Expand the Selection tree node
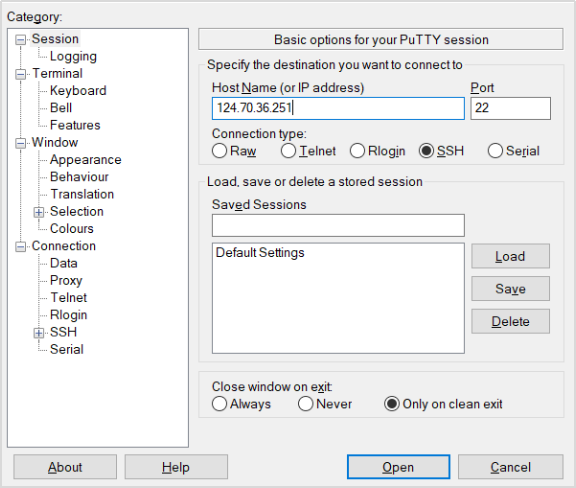The image size is (576, 488). coord(39,212)
